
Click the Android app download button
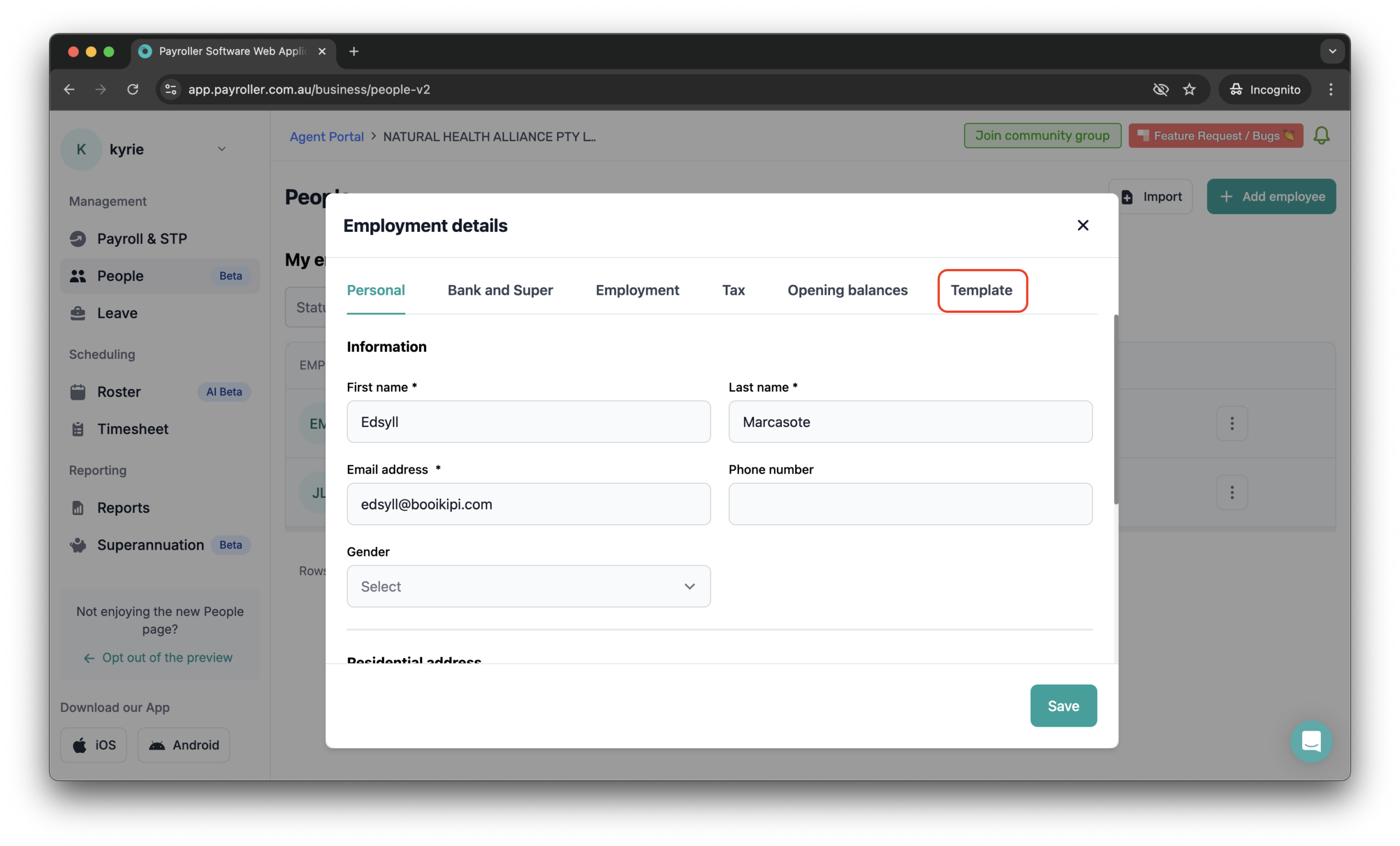184,744
